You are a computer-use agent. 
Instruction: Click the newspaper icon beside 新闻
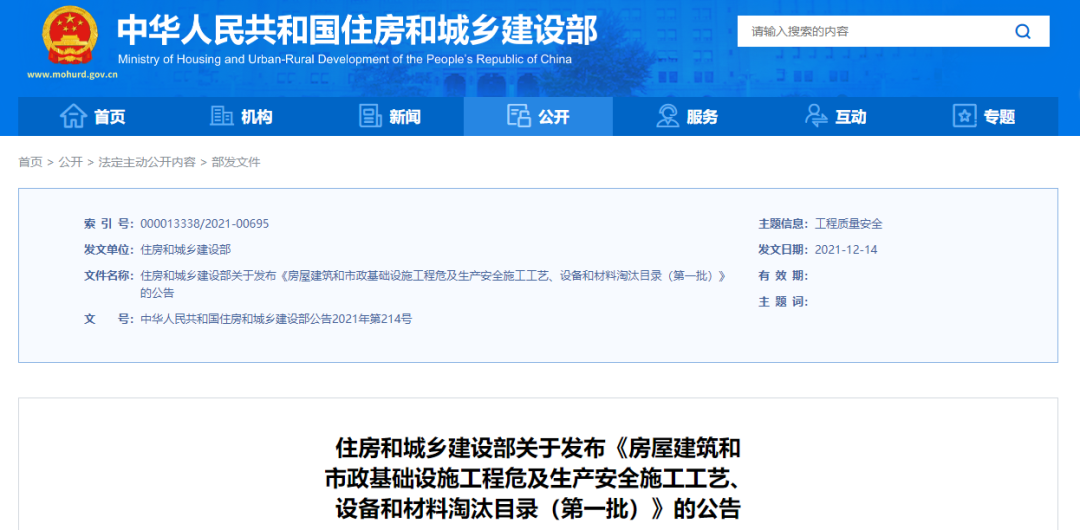(371, 116)
